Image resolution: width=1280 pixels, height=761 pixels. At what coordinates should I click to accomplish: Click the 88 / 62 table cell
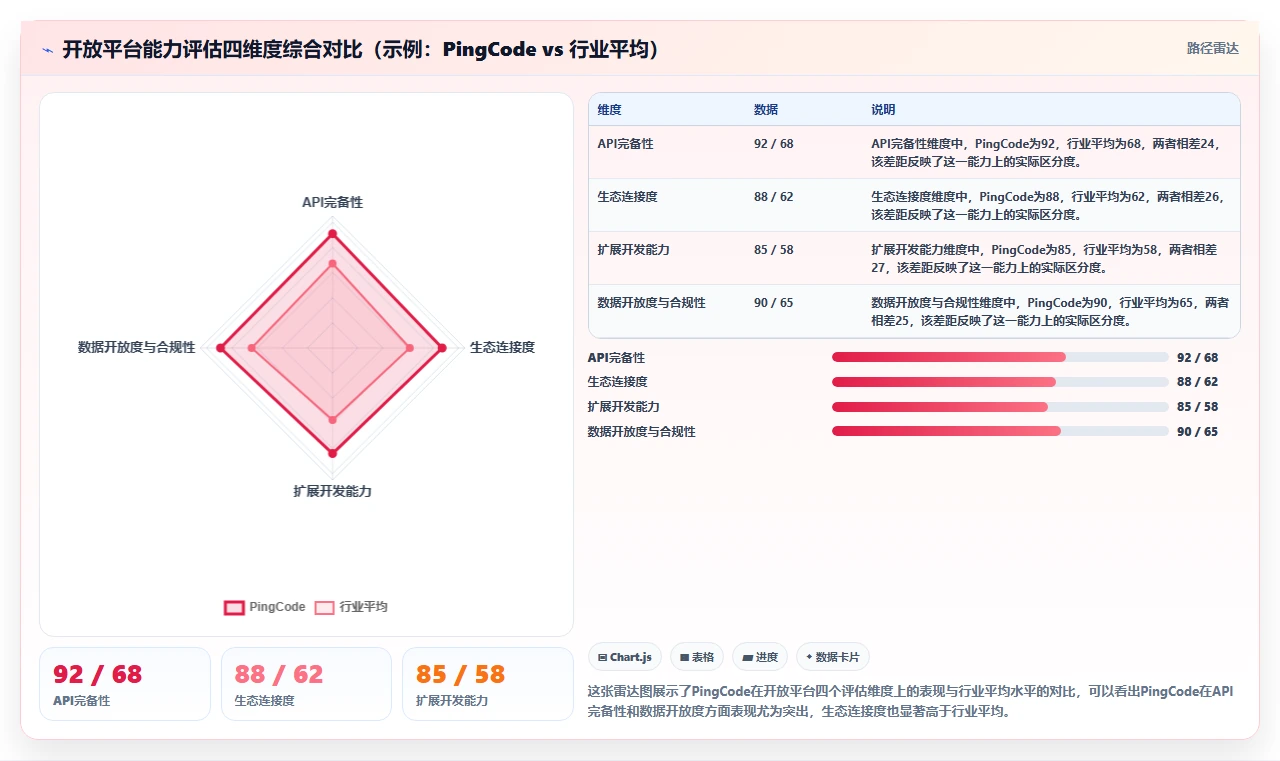[x=773, y=197]
